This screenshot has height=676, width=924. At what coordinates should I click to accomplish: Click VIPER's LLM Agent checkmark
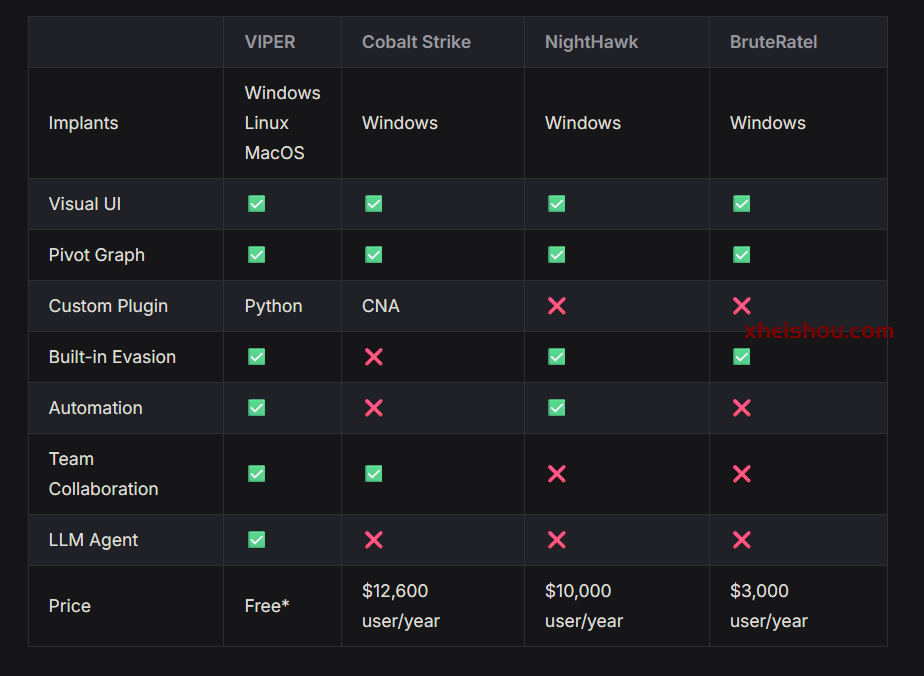click(x=256, y=540)
